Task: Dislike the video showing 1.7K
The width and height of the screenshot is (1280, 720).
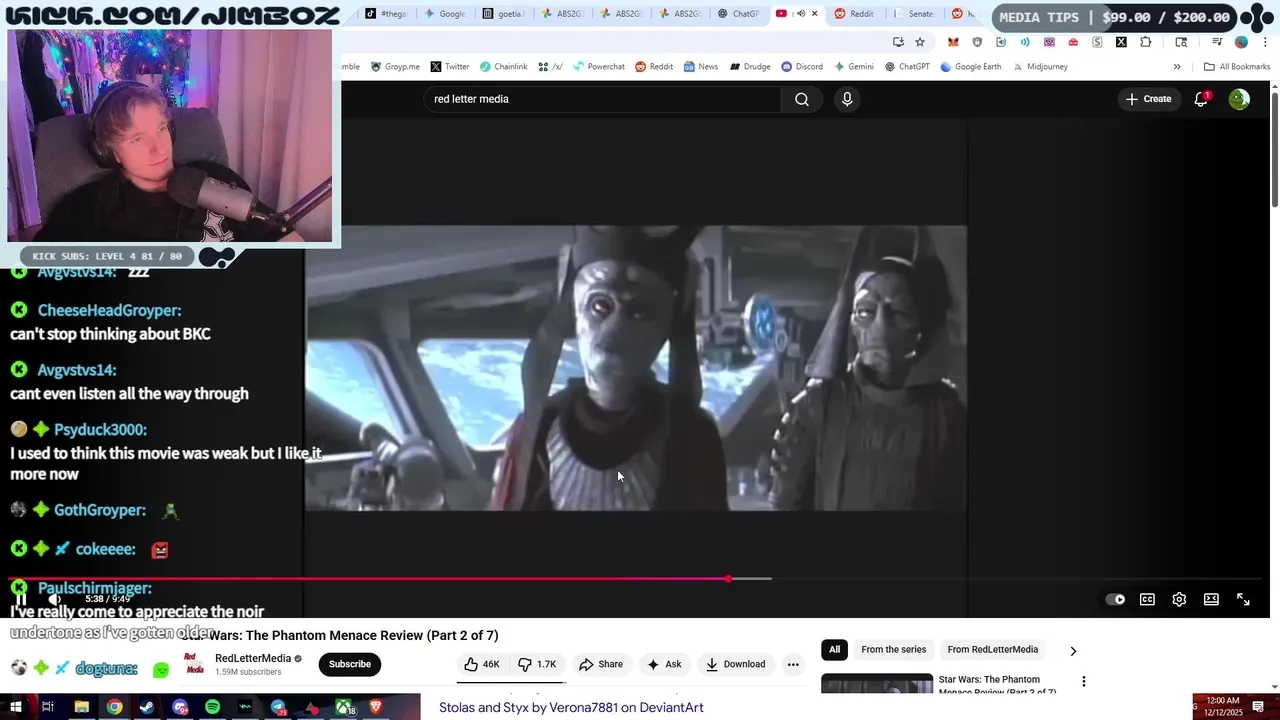Action: pos(537,664)
